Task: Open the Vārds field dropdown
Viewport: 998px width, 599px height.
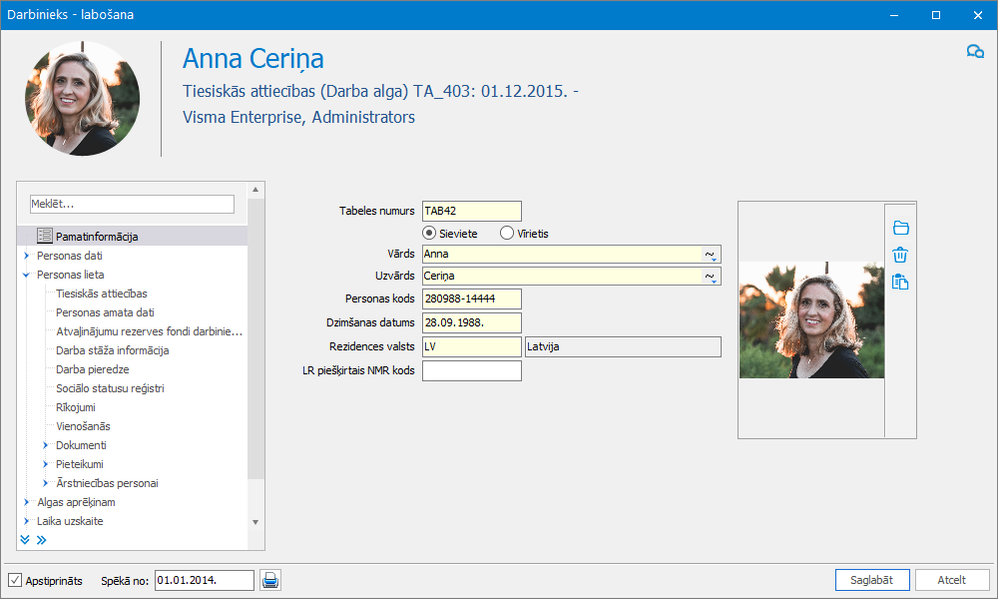Action: [711, 254]
